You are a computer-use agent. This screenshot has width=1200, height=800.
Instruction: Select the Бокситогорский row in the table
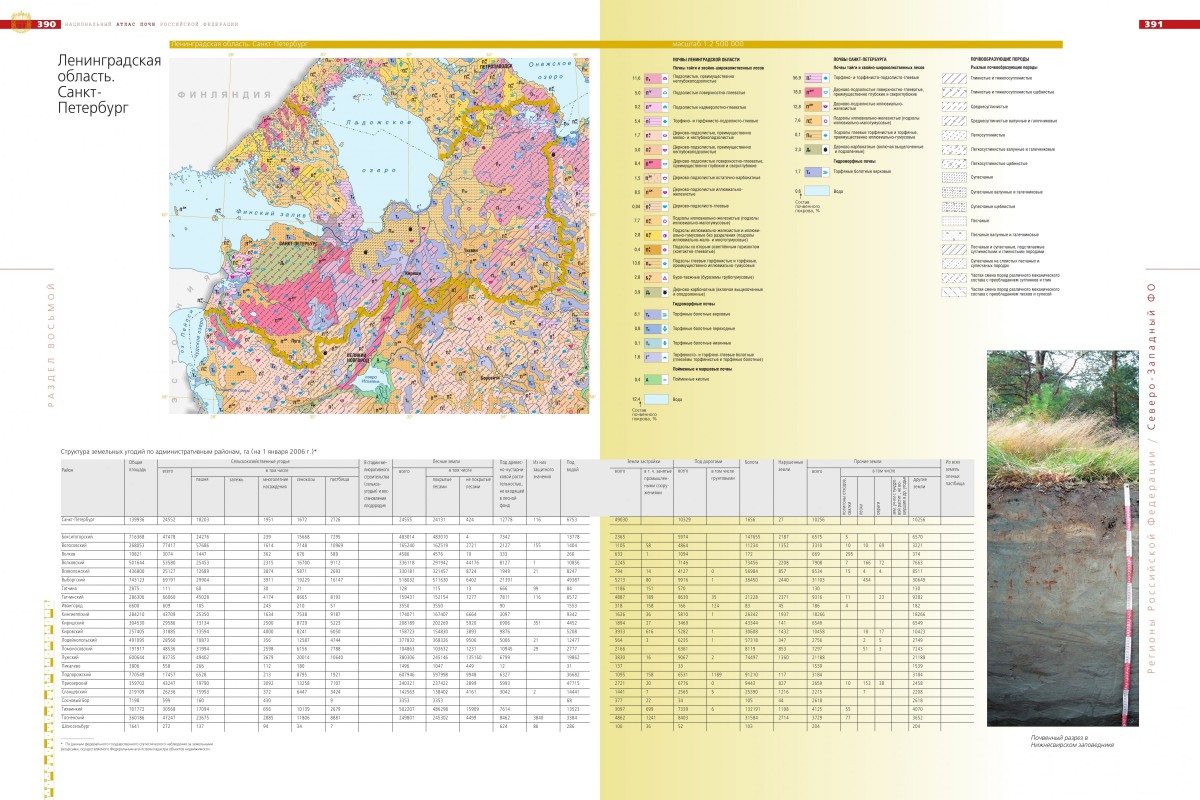517,537
